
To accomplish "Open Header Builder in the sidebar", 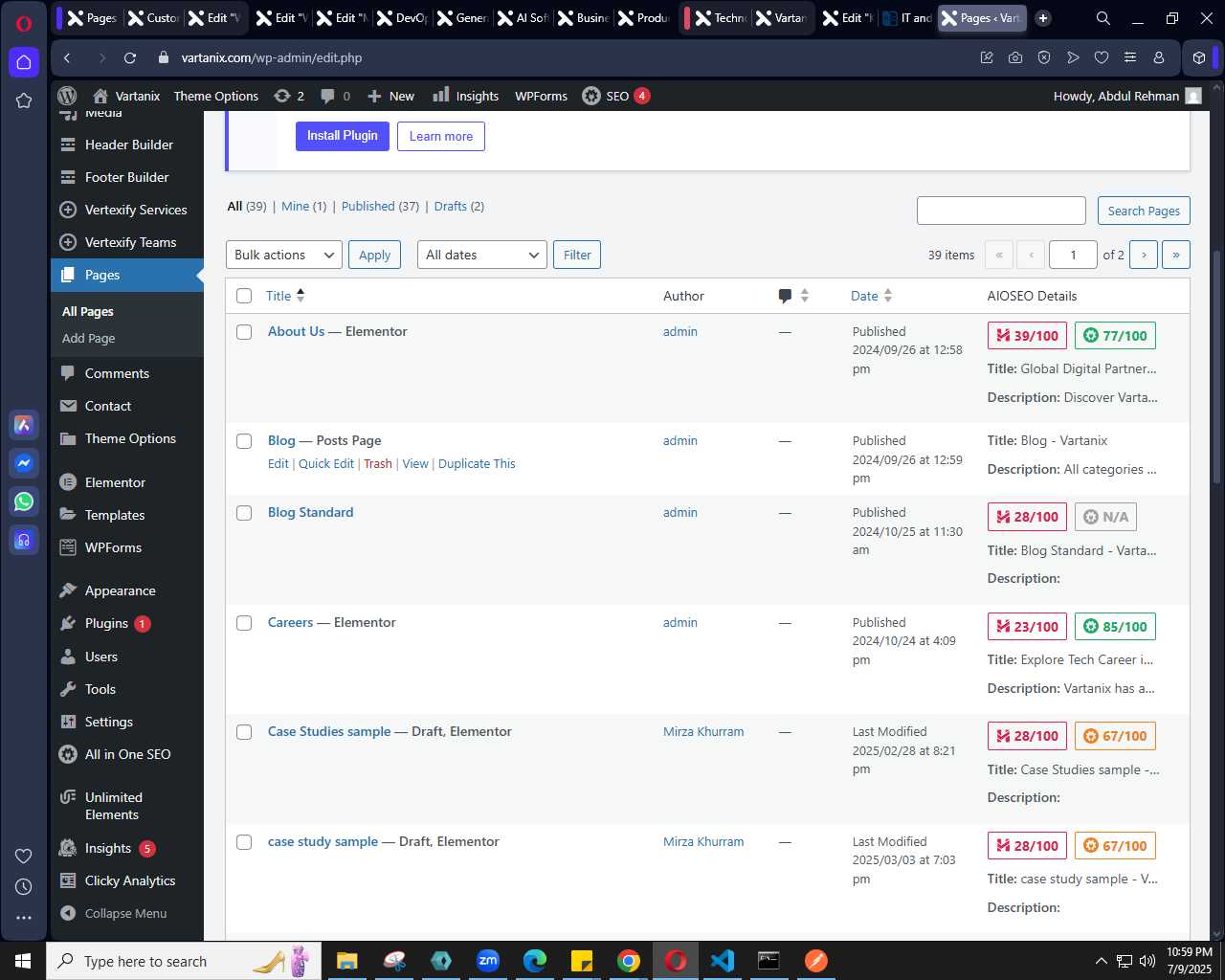I will click(128, 145).
